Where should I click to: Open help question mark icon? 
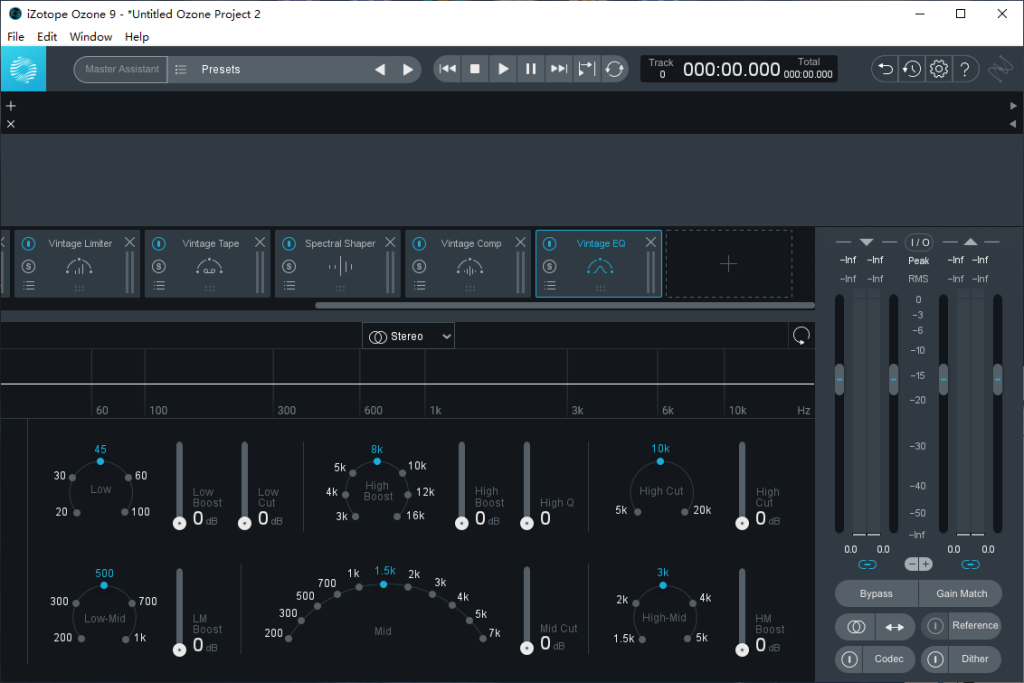(965, 69)
